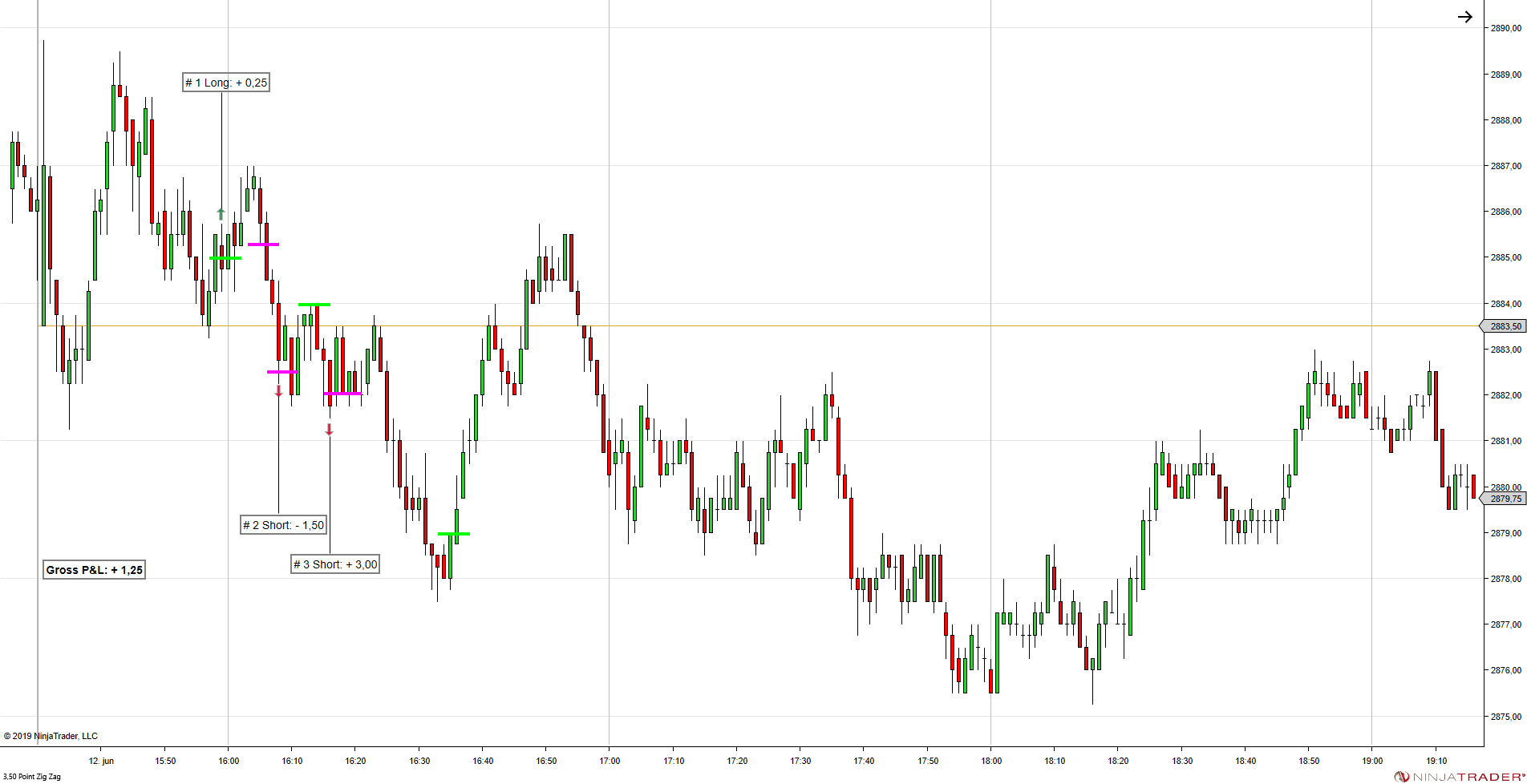The height and width of the screenshot is (784, 1527).
Task: Click the green marker at 2884 level
Action: pyautogui.click(x=314, y=305)
